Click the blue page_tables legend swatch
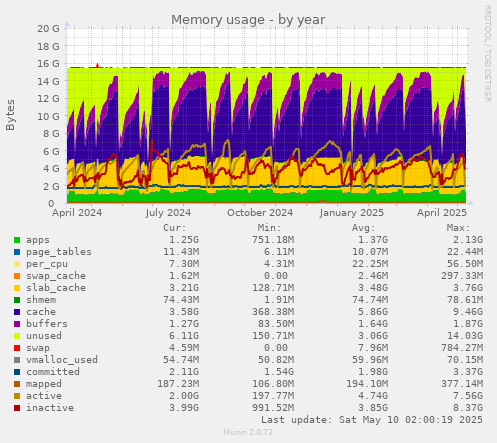 tap(17, 252)
